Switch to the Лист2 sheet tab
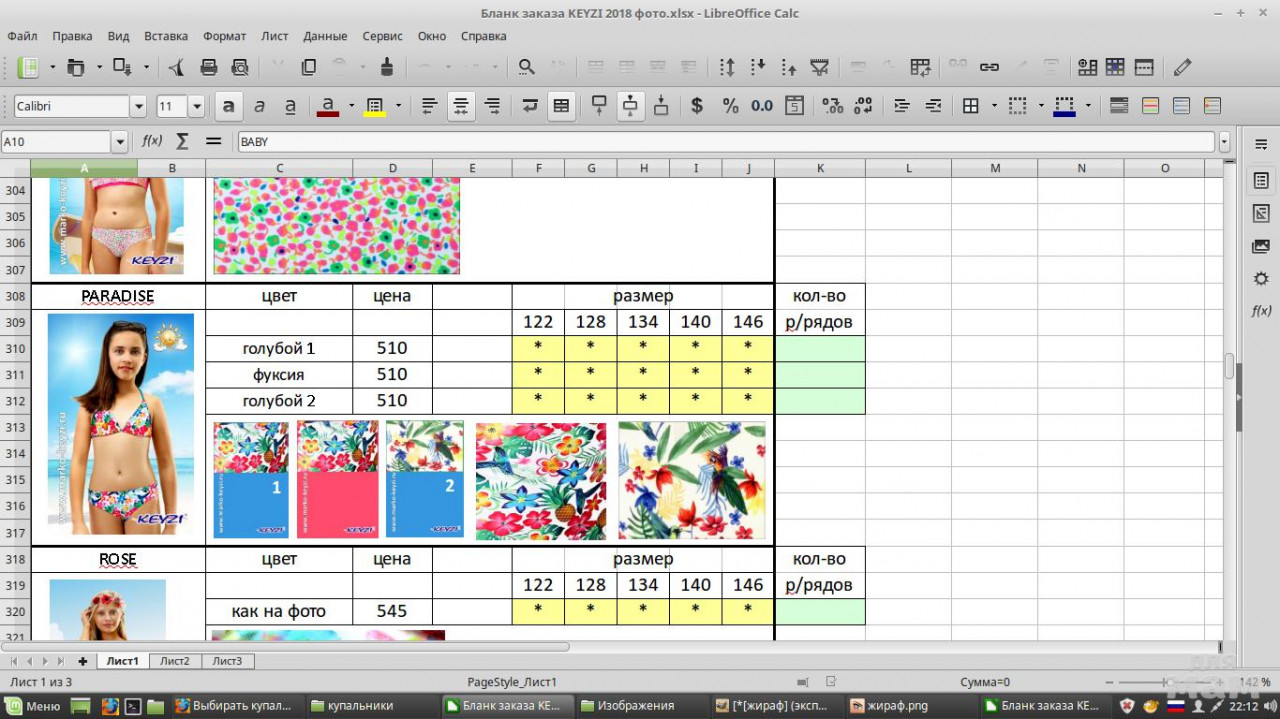The height and width of the screenshot is (719, 1280). 175,661
